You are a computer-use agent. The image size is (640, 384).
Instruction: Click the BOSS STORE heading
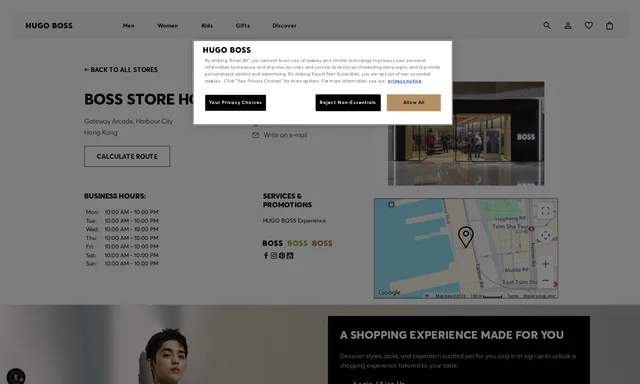point(139,99)
